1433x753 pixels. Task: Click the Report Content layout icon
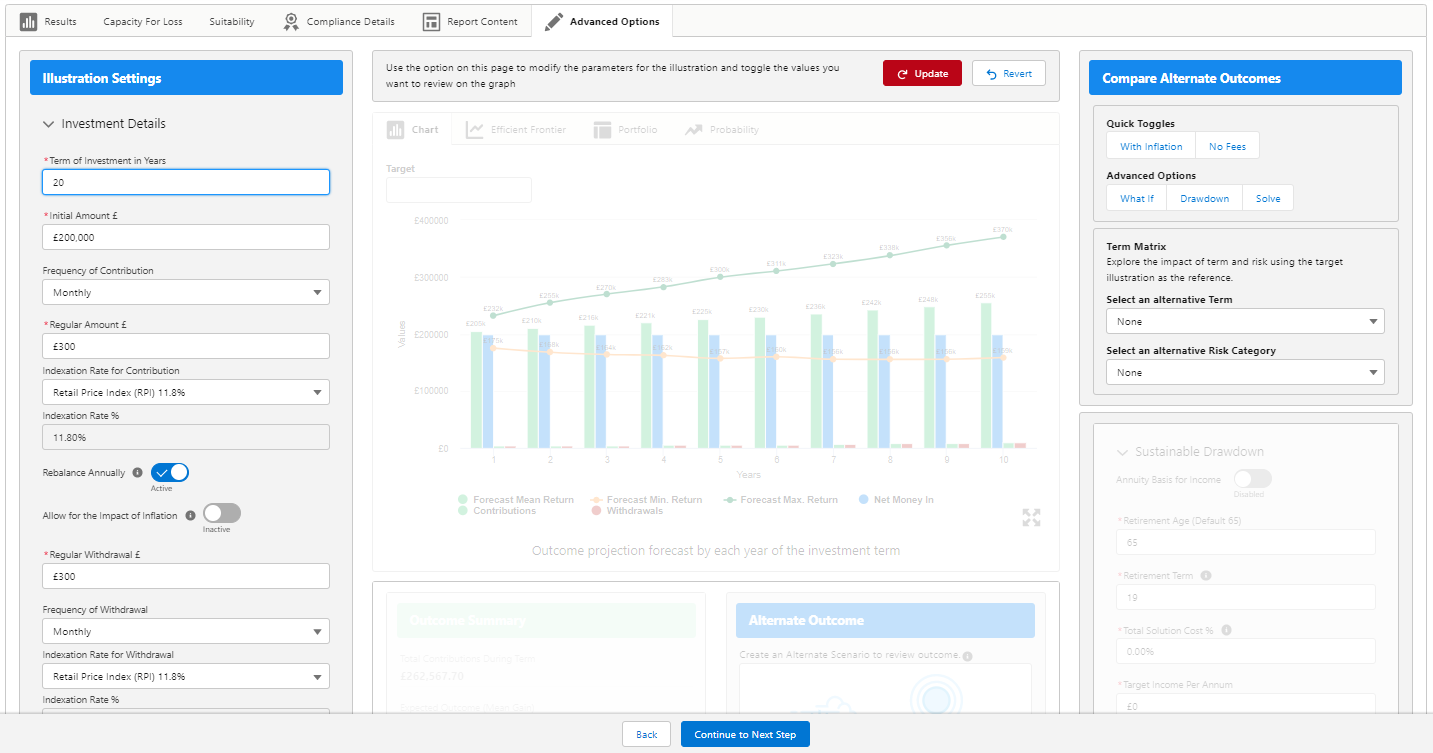click(431, 21)
